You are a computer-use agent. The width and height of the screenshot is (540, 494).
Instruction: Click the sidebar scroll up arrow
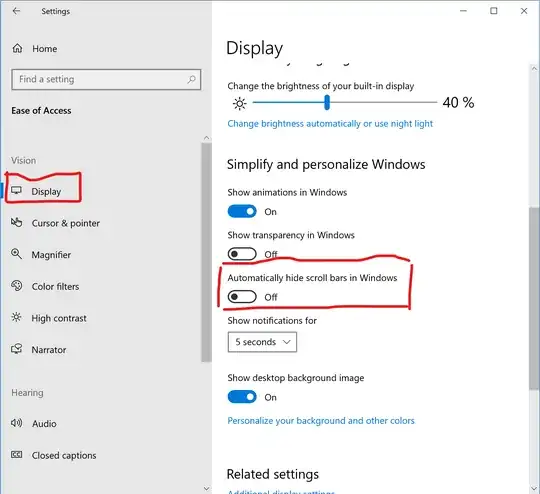(x=206, y=138)
